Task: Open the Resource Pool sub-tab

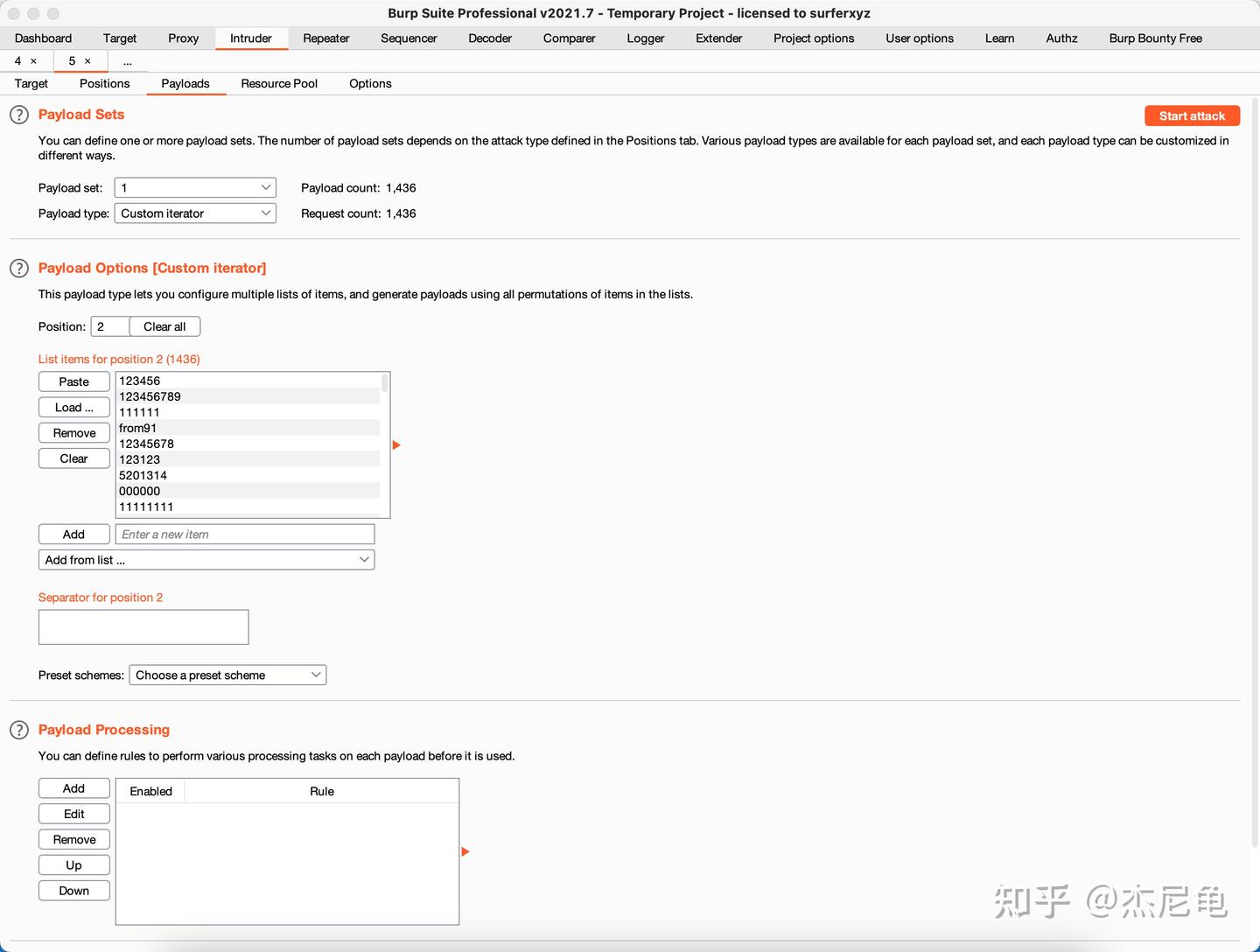Action: tap(279, 84)
